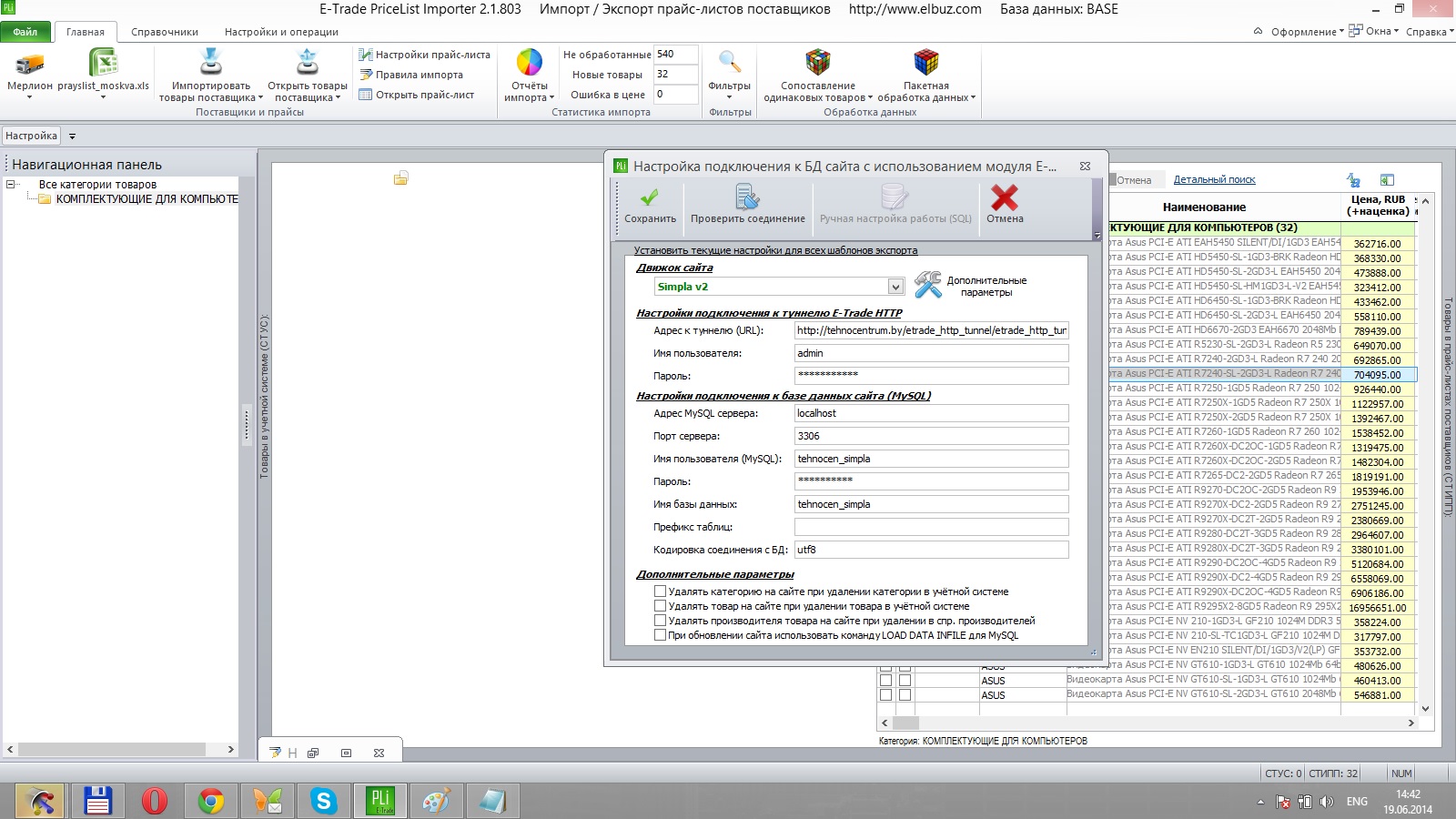Screen dimensions: 1456x819
Task: Open Skype from the taskbar
Action: point(323,801)
